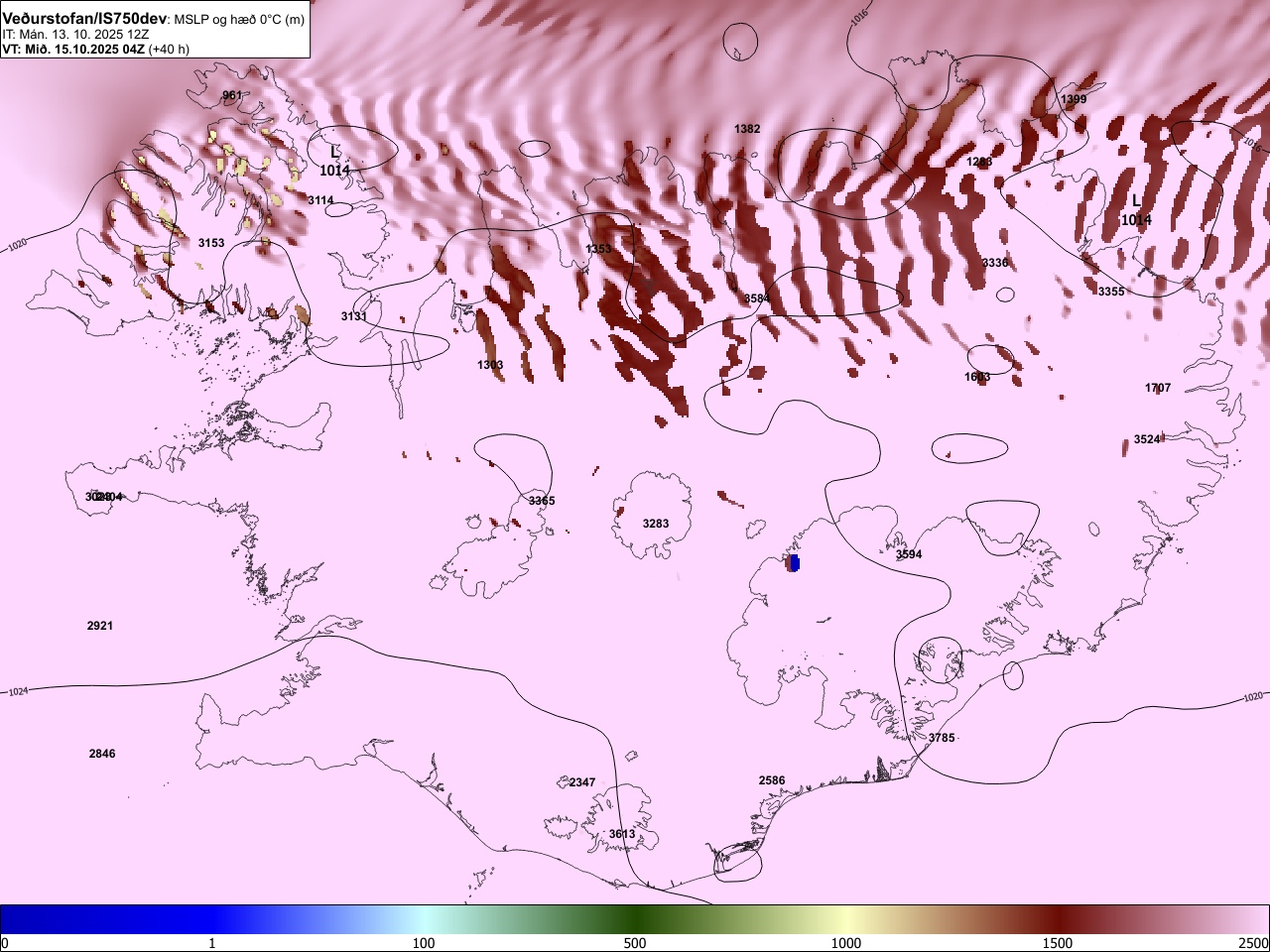Viewport: 1270px width, 952px height.
Task: Select the IT: Mán. 13. 10. 2025 12Z line
Action: [75, 34]
